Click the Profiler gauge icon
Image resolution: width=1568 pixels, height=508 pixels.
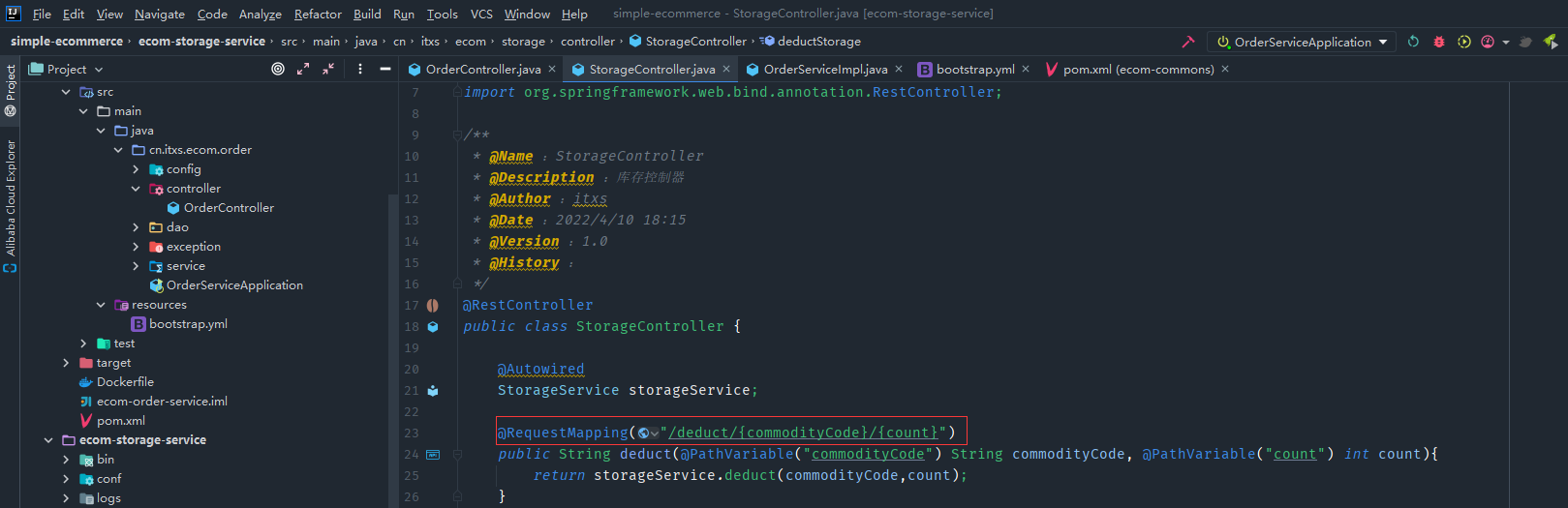pos(1488,42)
